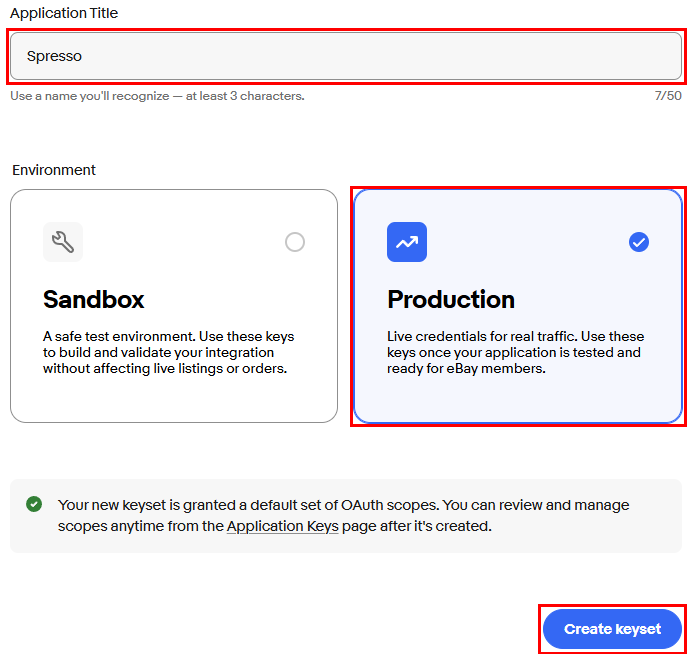Open the Application Keys link
Image resolution: width=692 pixels, height=654 pixels.
pos(282,526)
